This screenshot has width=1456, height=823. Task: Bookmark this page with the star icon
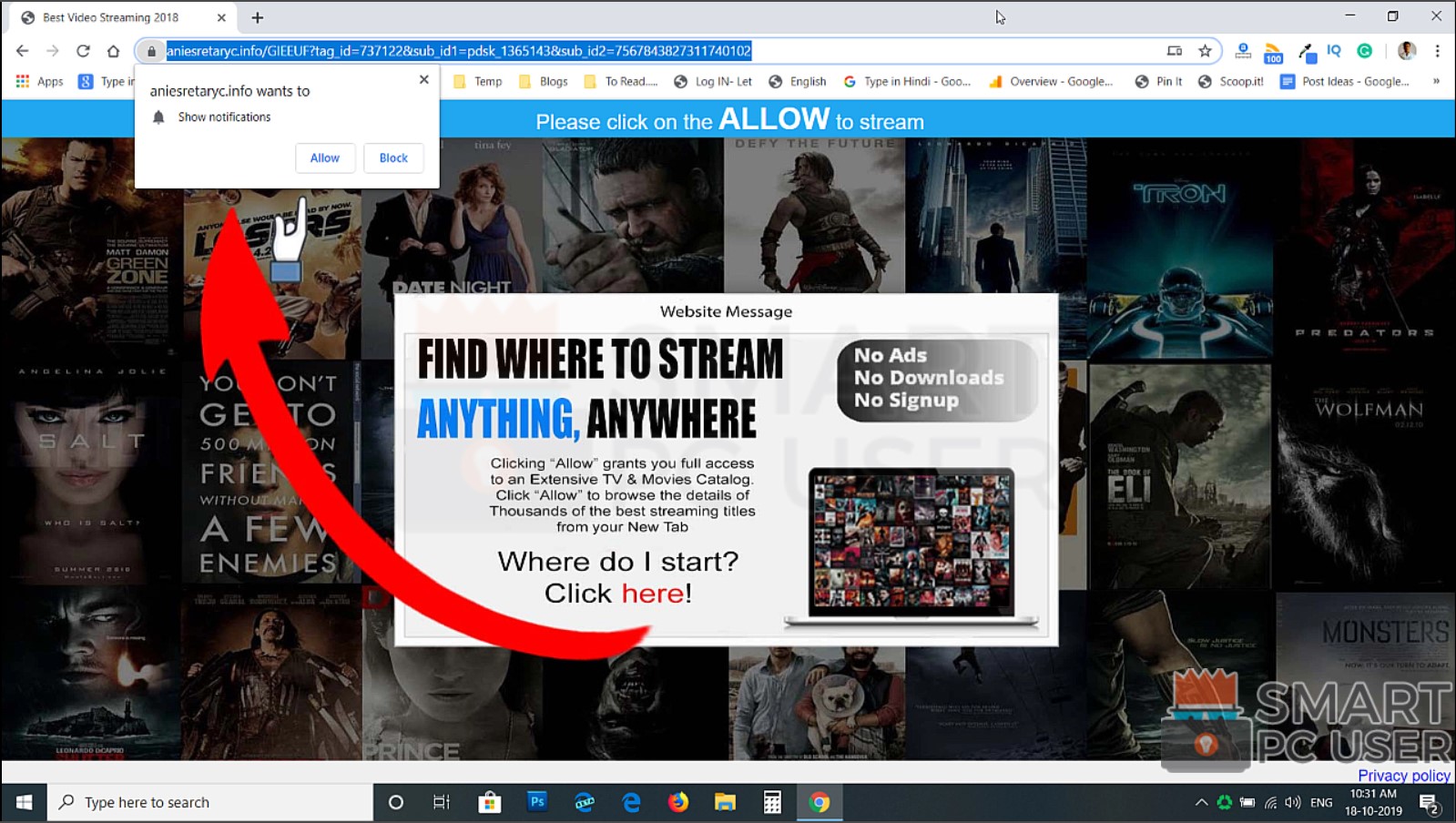(x=1205, y=51)
